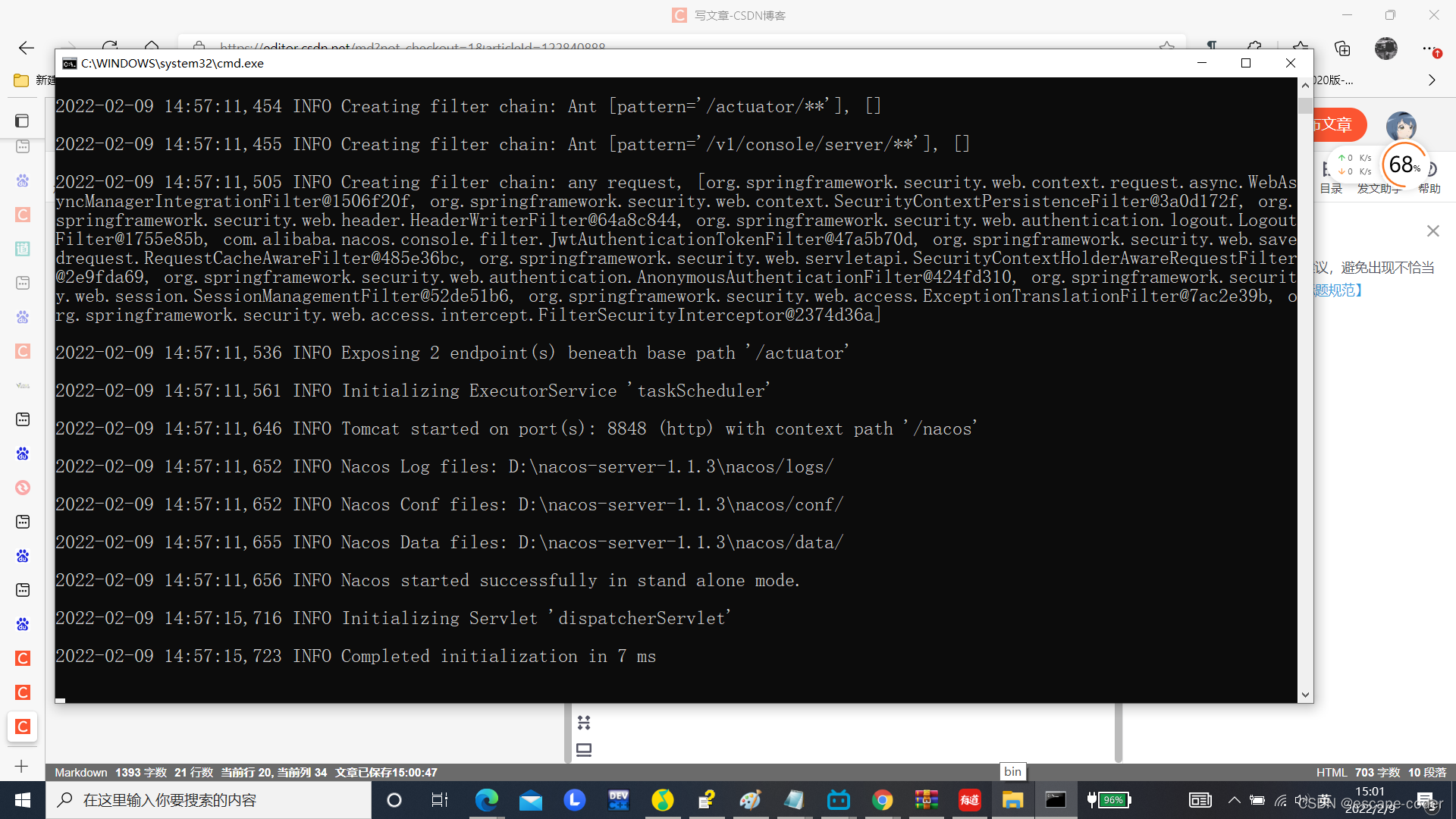Show hidden system tray icons chevron

[x=1234, y=799]
